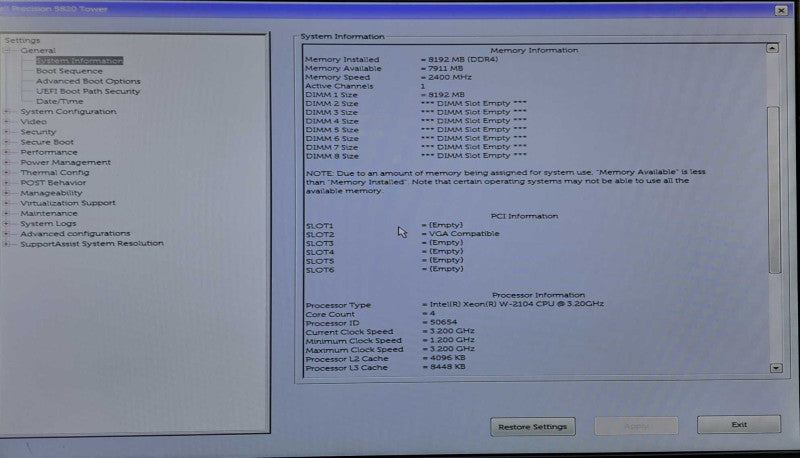Select System Information in the General tree
The height and width of the screenshot is (458, 800).
[x=80, y=61]
